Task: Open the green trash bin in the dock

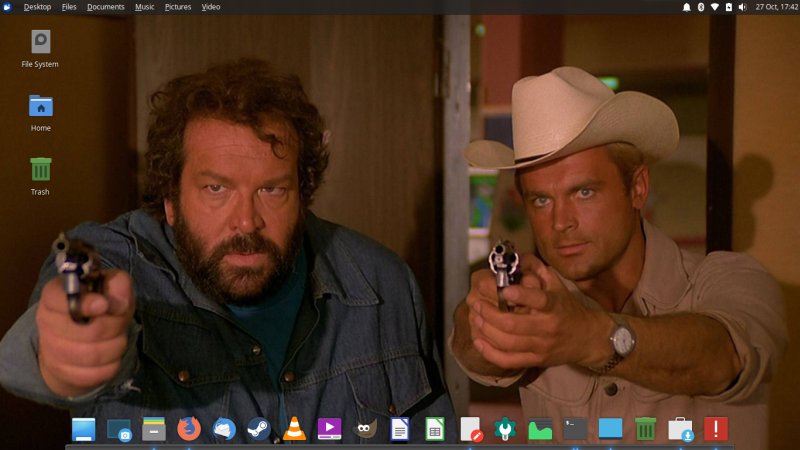Action: click(645, 429)
